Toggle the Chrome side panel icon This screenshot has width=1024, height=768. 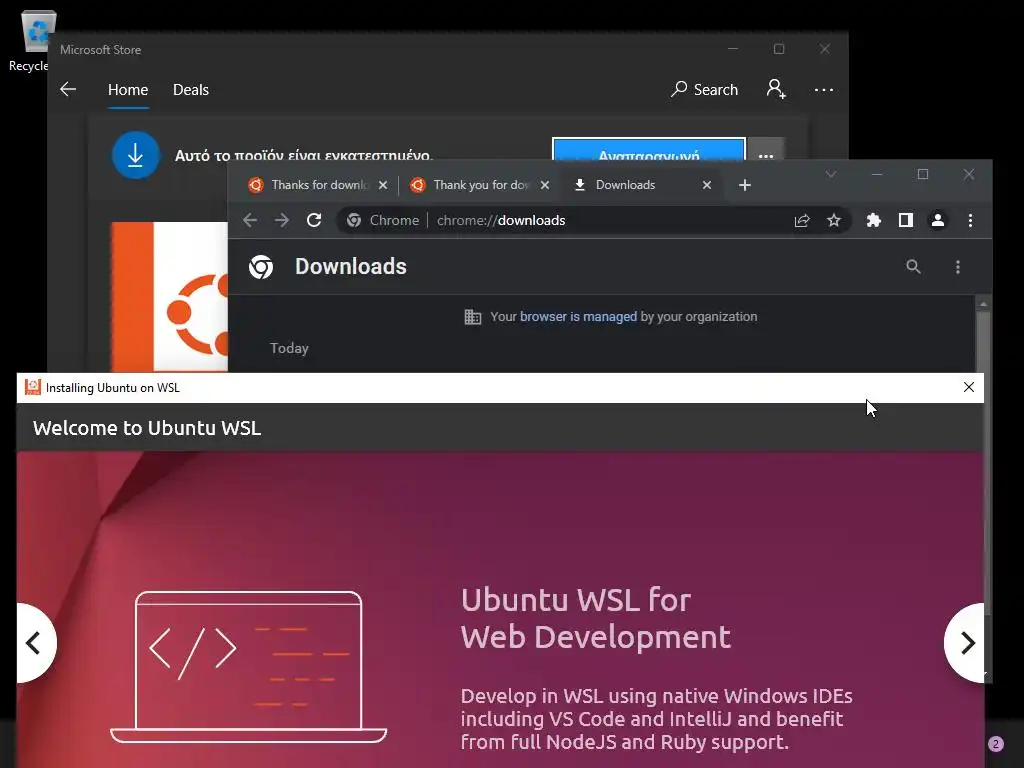coord(906,220)
